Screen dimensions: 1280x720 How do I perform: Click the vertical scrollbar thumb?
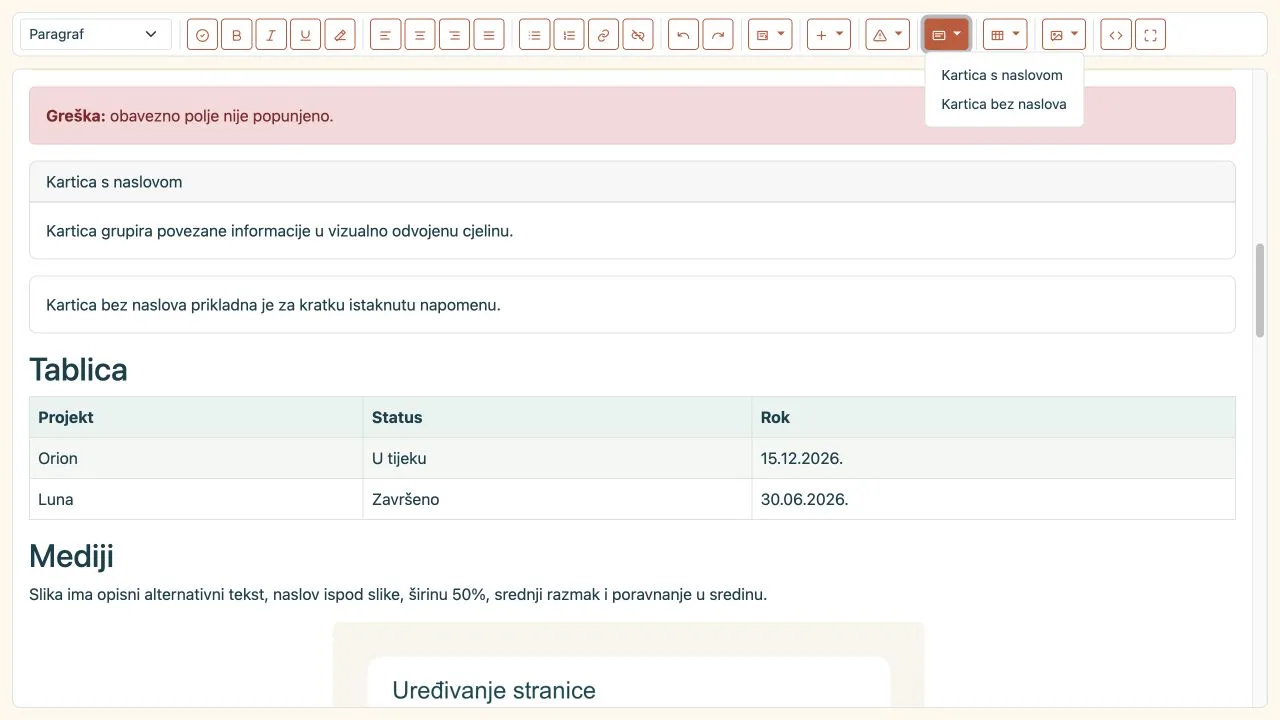[1260, 289]
